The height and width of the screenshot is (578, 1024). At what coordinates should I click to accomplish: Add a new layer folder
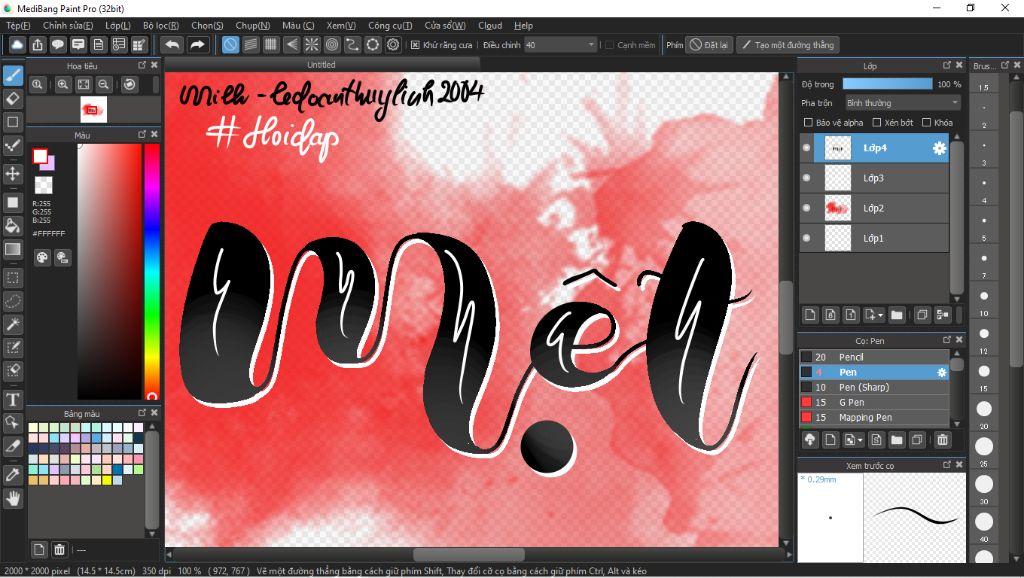pyautogui.click(x=897, y=315)
